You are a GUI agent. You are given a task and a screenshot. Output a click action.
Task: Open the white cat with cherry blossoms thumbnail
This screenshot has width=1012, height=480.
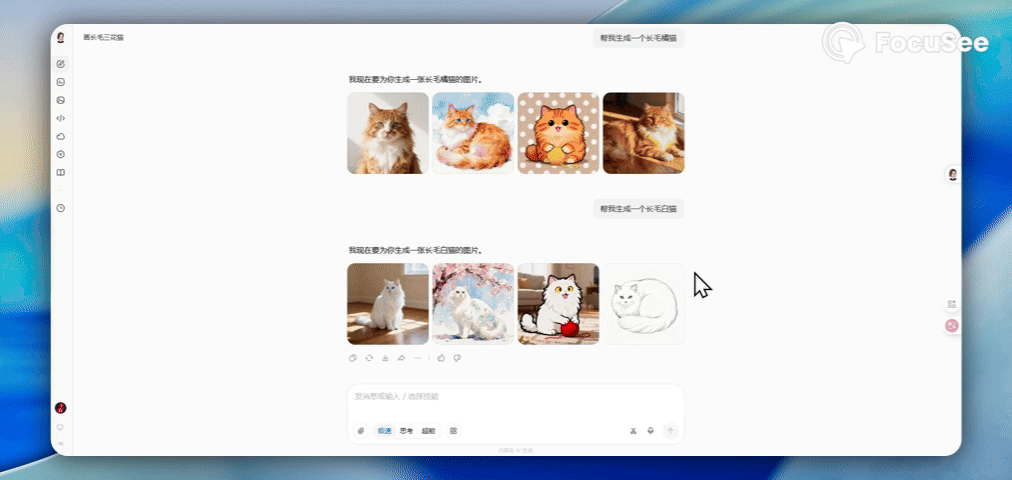click(473, 304)
